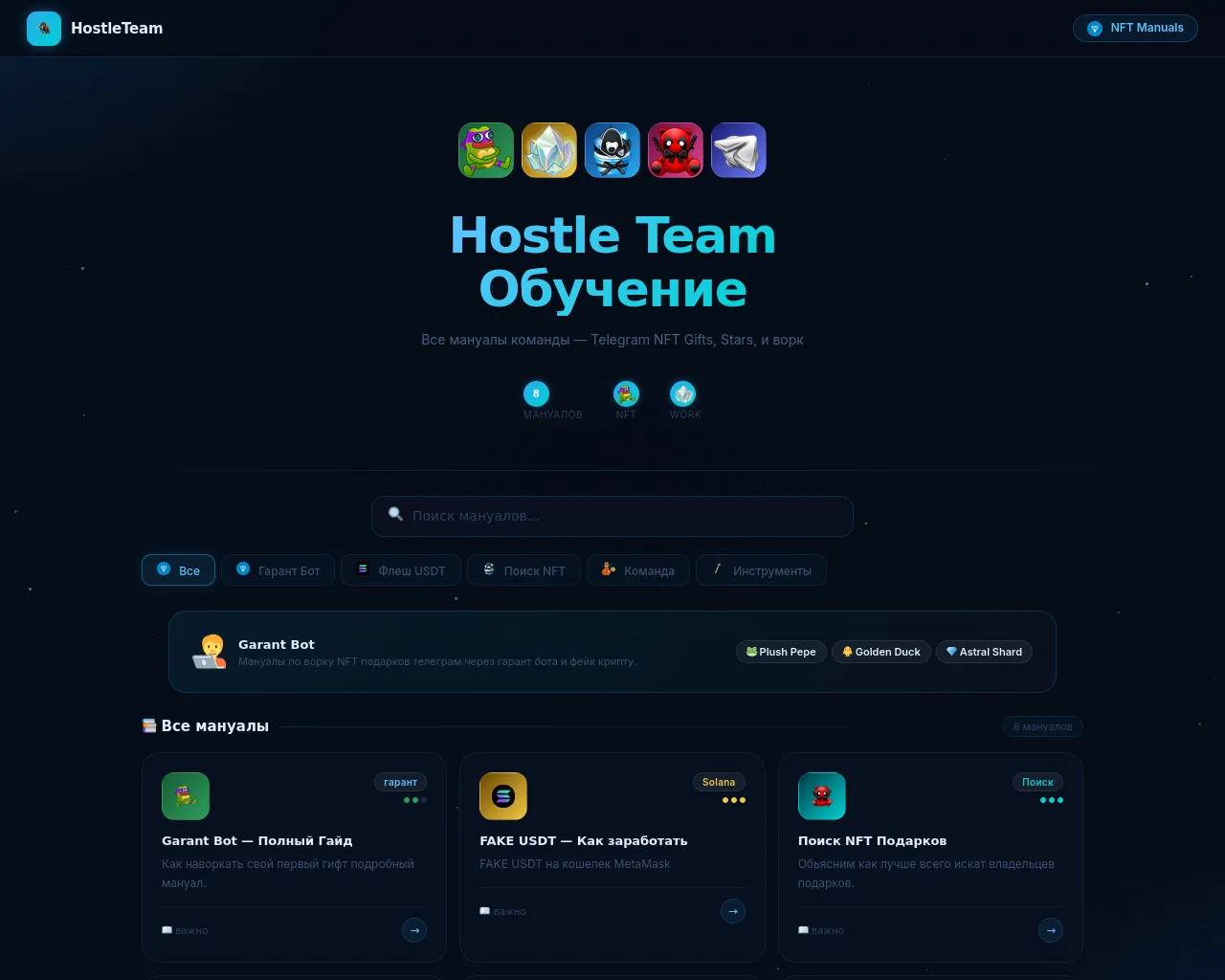Open 'Поиск NFT Подарков' manual title

pos(873,841)
